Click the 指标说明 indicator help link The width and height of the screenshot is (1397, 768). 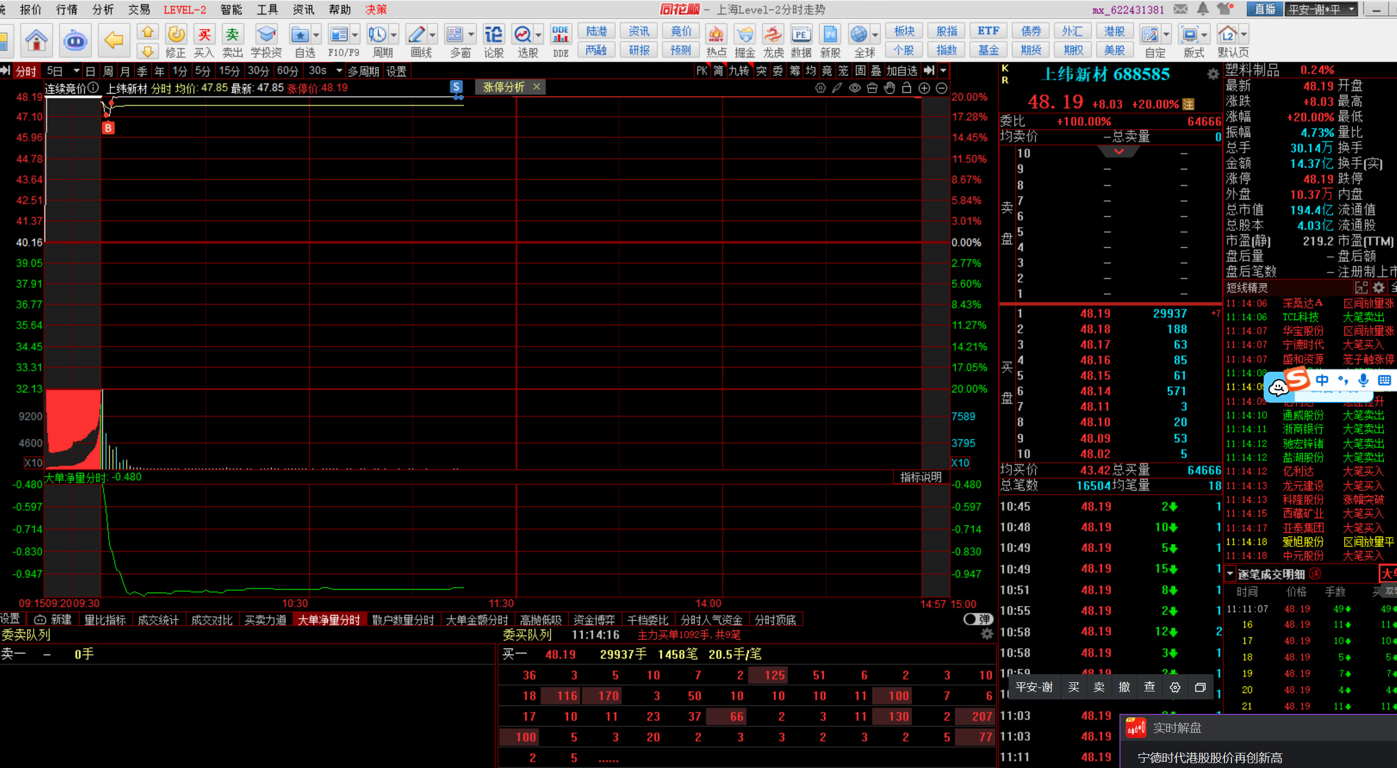point(921,477)
